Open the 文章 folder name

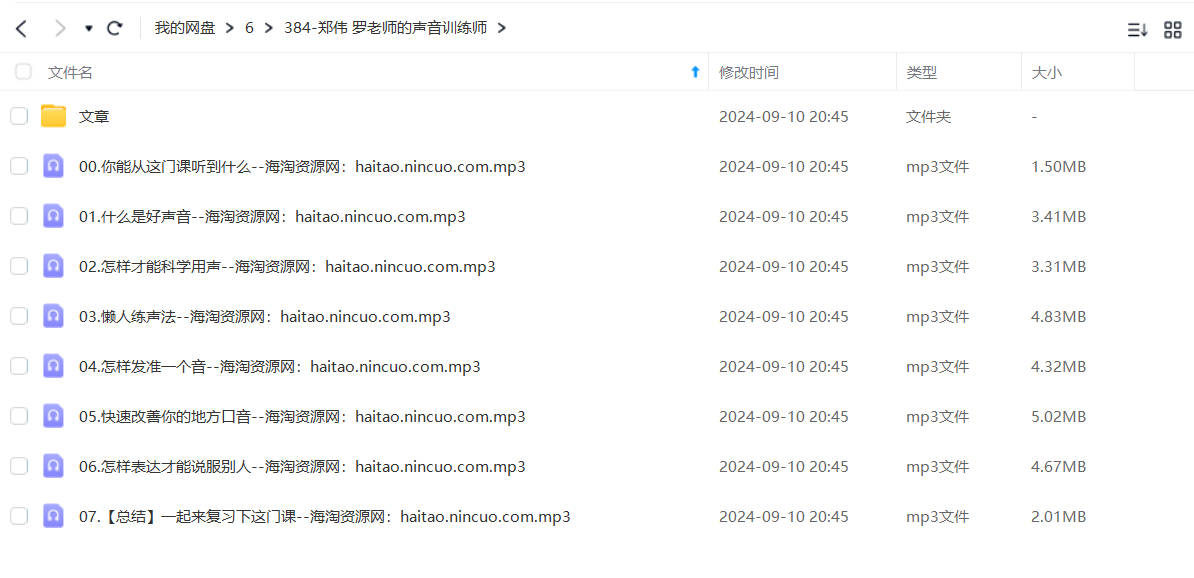[94, 117]
